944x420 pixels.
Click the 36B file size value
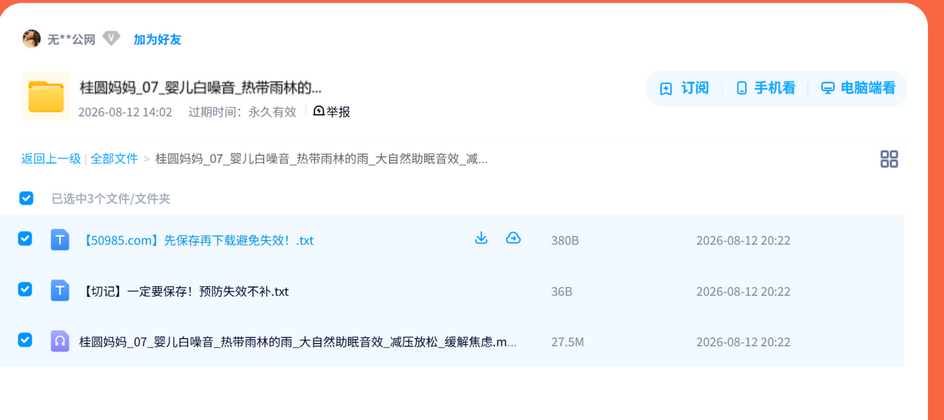pyautogui.click(x=562, y=292)
